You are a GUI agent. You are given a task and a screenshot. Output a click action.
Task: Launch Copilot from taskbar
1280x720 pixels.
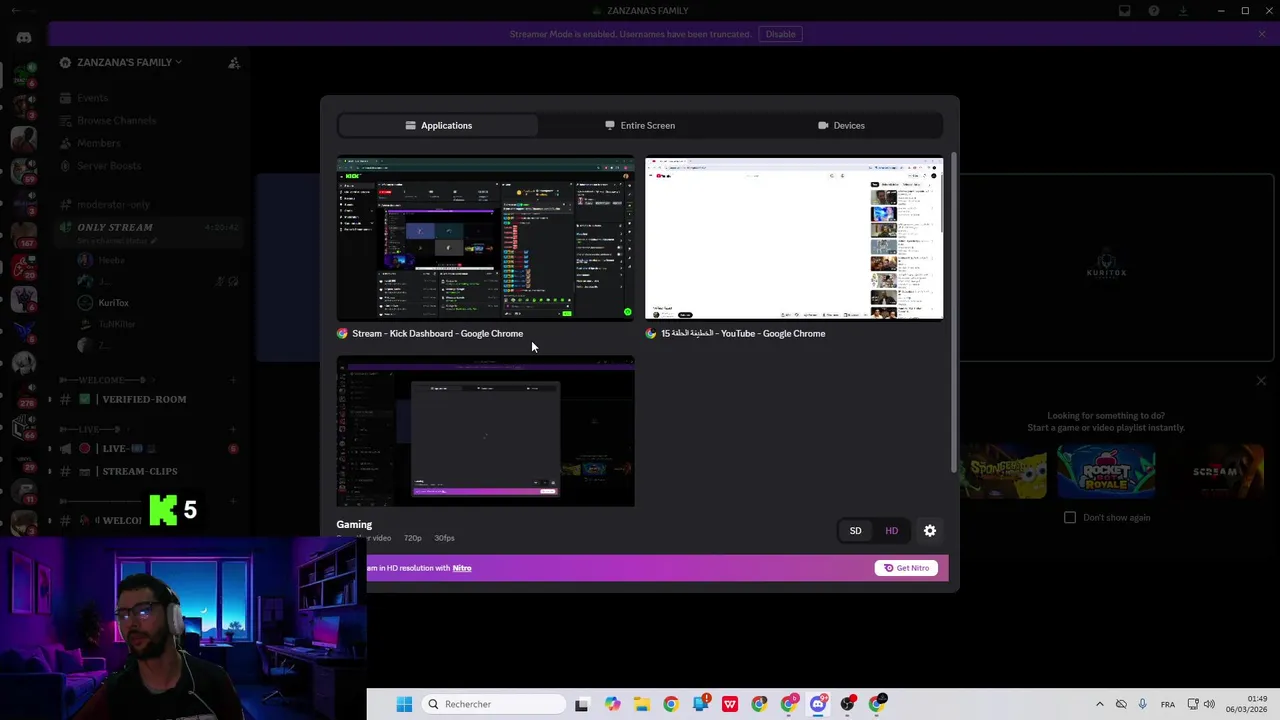pyautogui.click(x=612, y=704)
